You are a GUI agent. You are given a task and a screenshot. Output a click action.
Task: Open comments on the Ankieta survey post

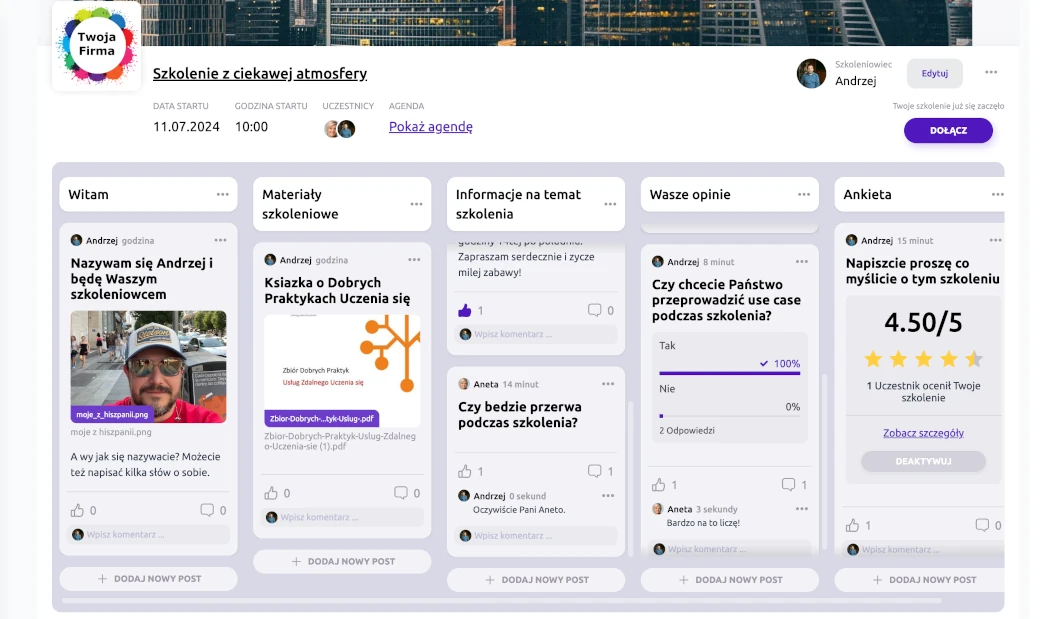click(x=982, y=525)
